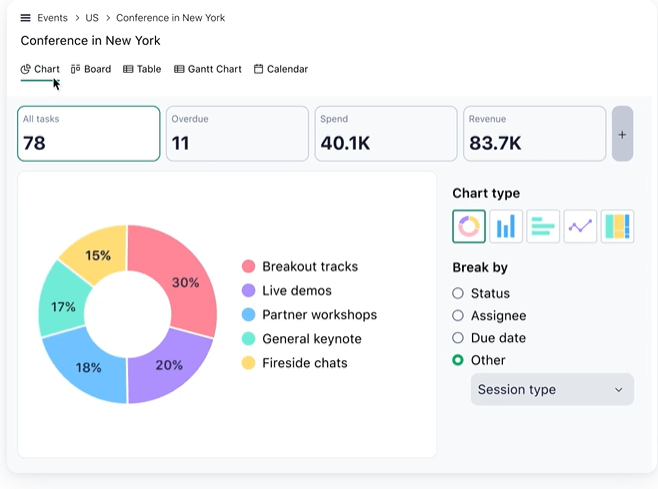Click the teal General keynote legend swatch
658x489 pixels.
pyautogui.click(x=248, y=339)
